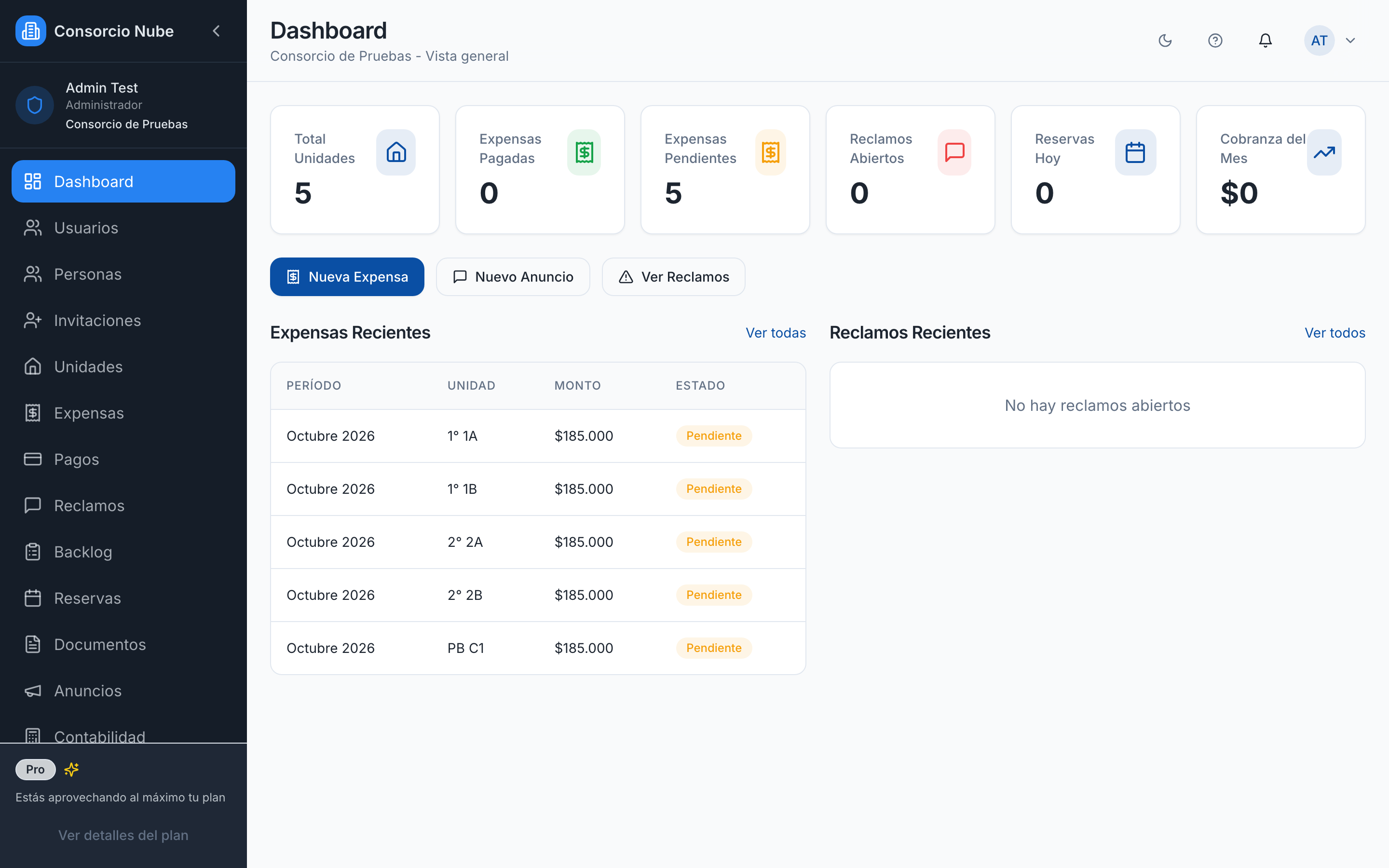1389x868 pixels.
Task: Go to Invitaciones in the sidebar
Action: pos(123,320)
